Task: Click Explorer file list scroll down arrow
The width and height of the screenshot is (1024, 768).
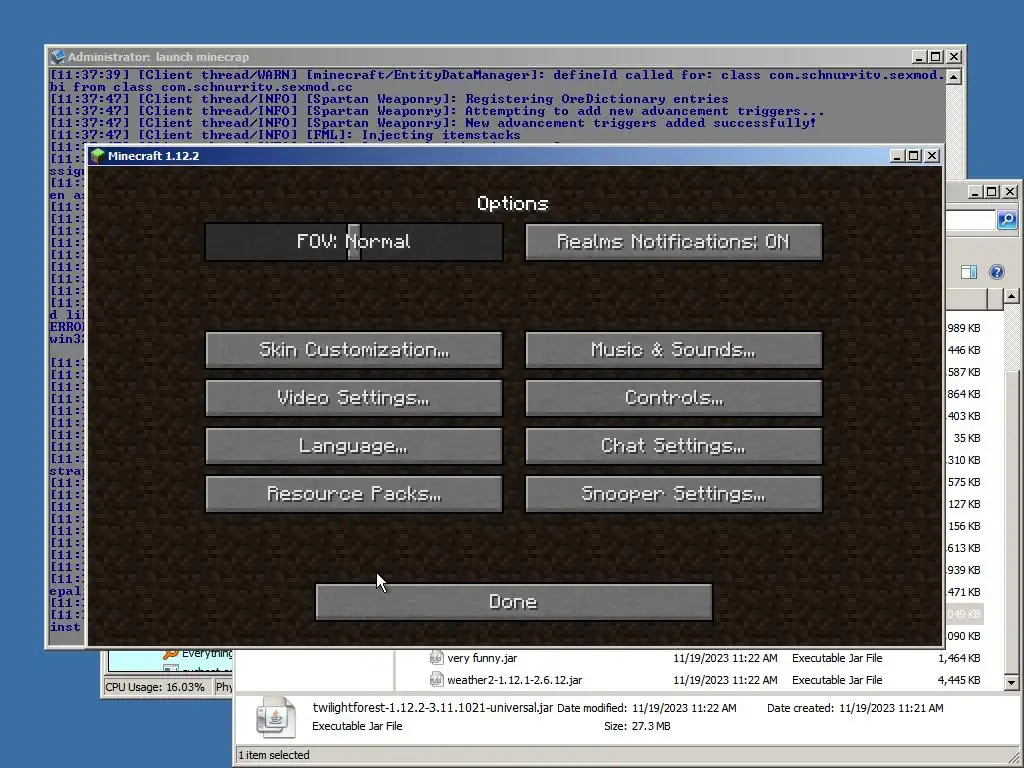Action: coord(1012,683)
